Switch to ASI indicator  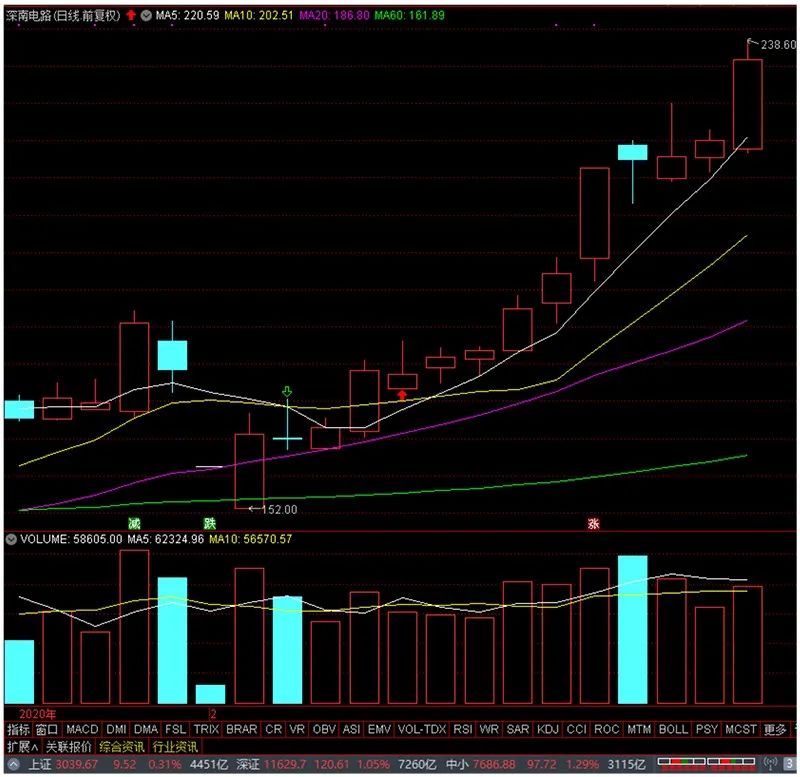click(x=352, y=730)
